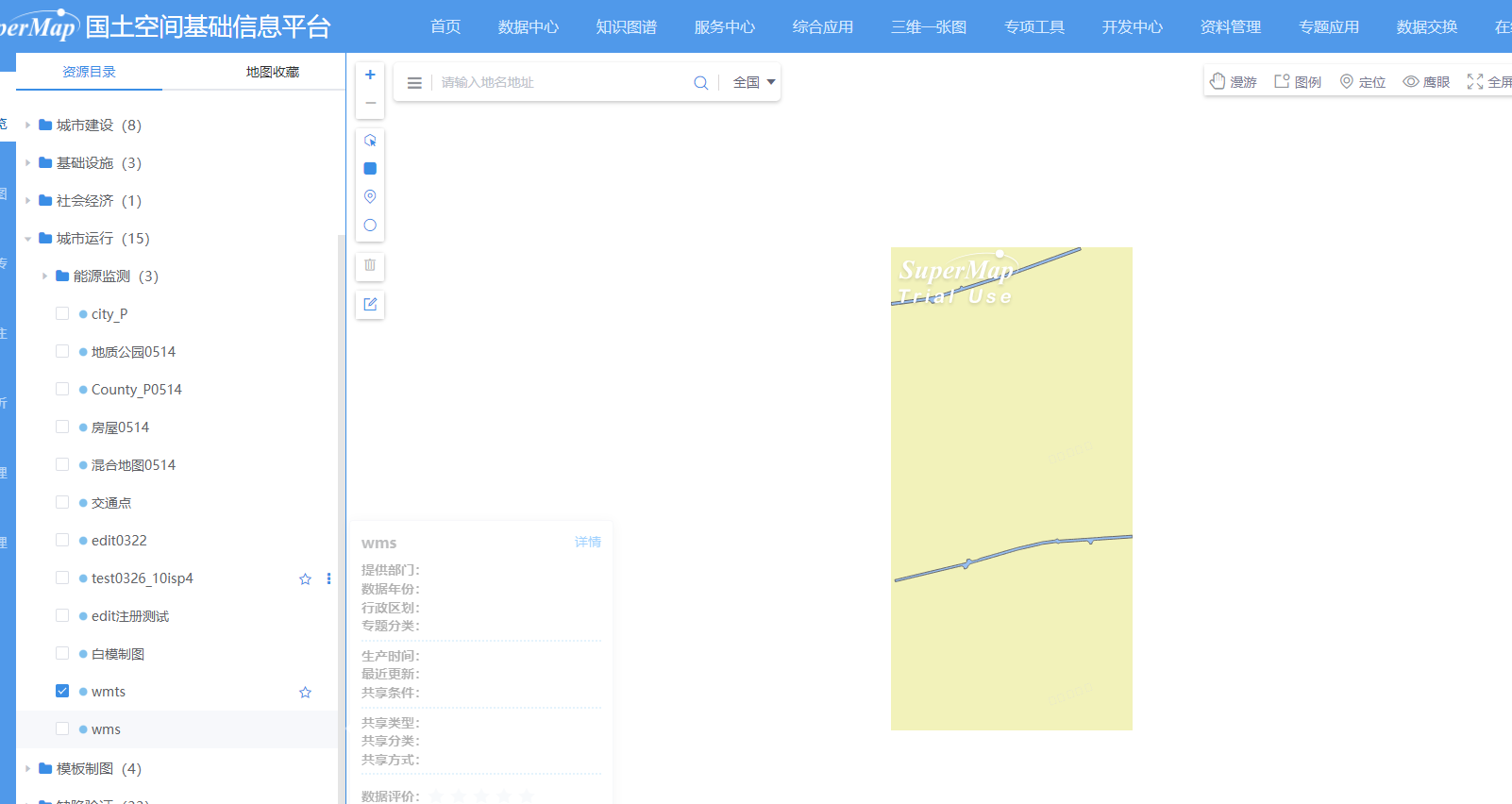Zoom in the map with the plus button
The height and width of the screenshot is (804, 1512).
click(370, 75)
